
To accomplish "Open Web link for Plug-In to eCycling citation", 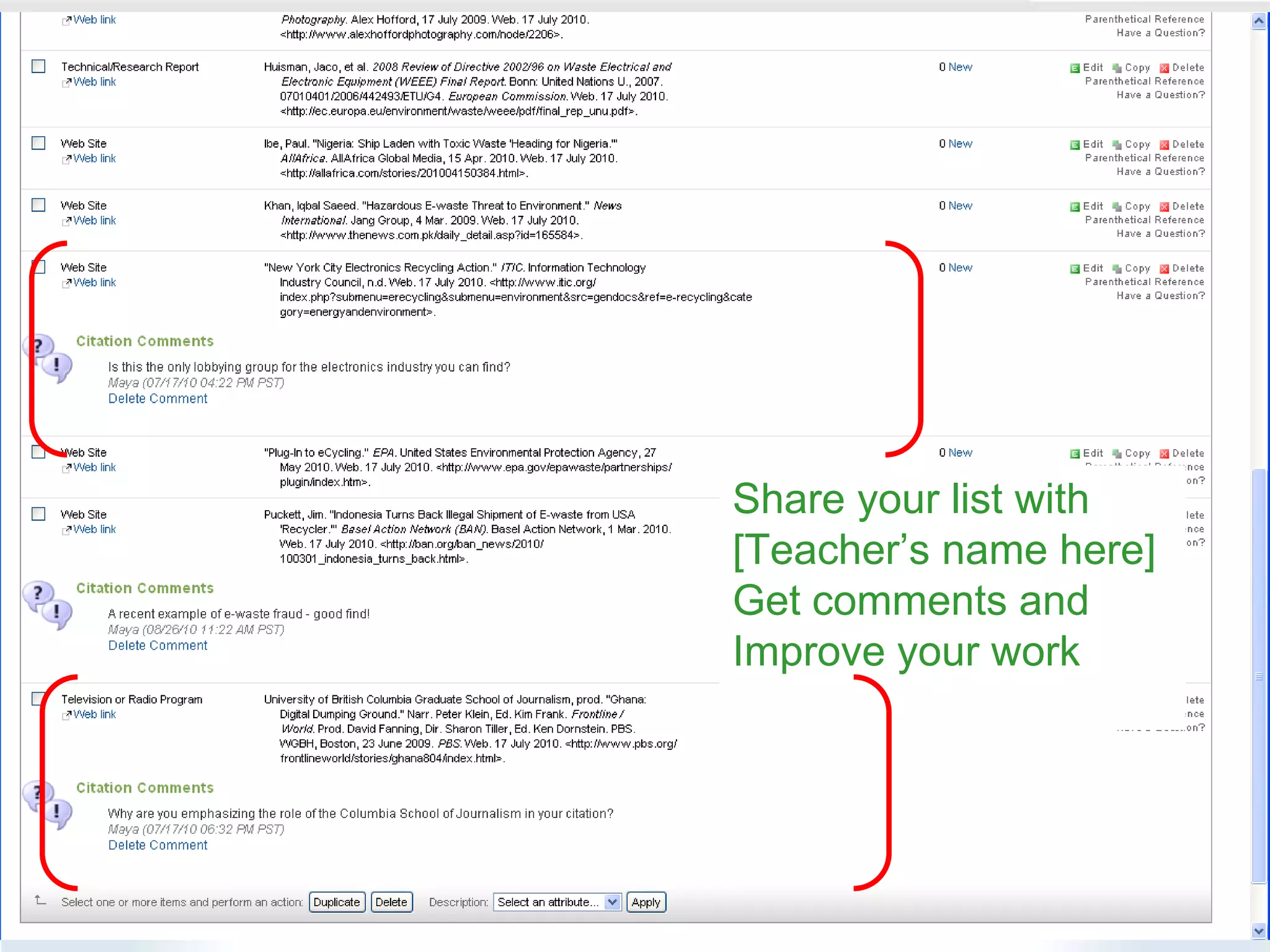I will pyautogui.click(x=94, y=467).
